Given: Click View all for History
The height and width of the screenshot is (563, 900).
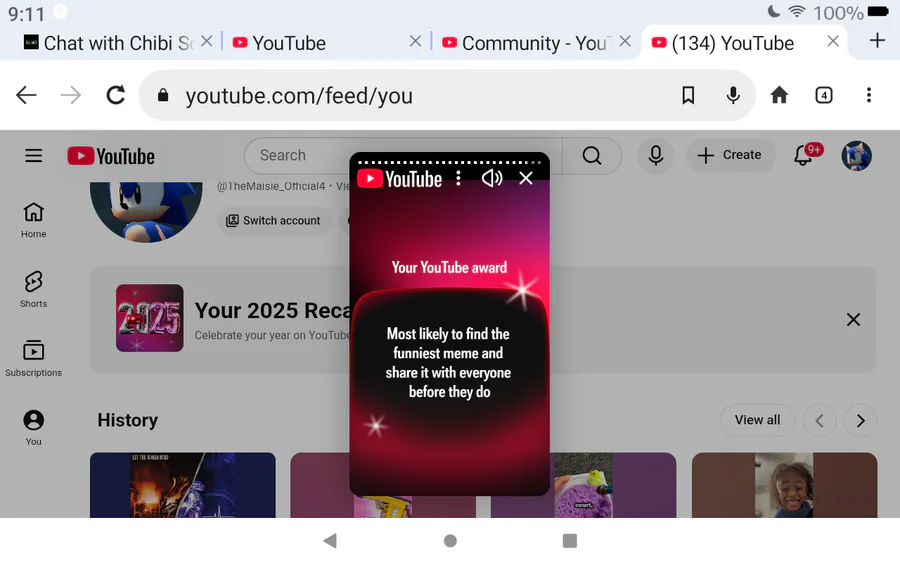Looking at the screenshot, I should [757, 420].
